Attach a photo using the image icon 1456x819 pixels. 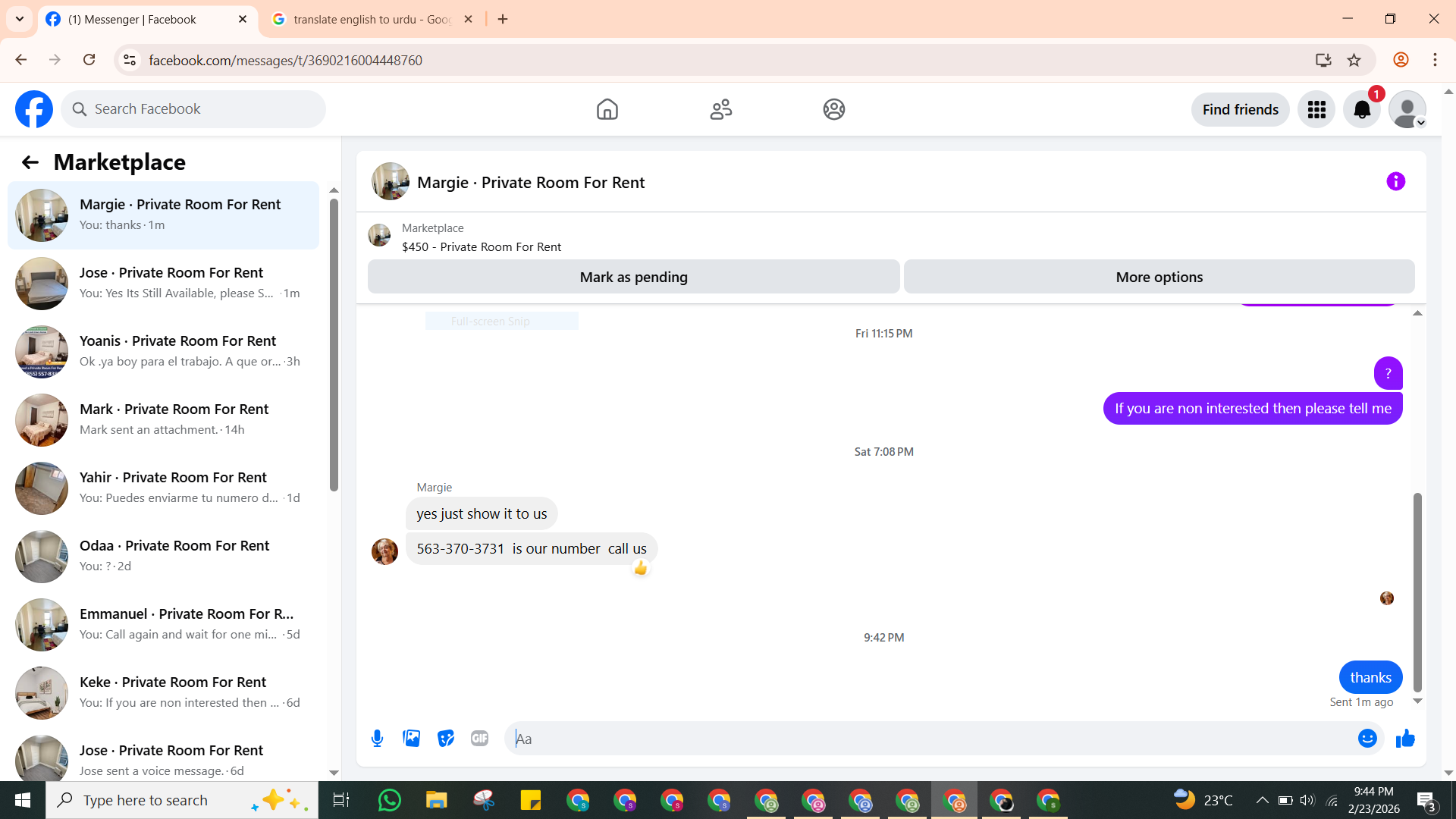pos(411,739)
